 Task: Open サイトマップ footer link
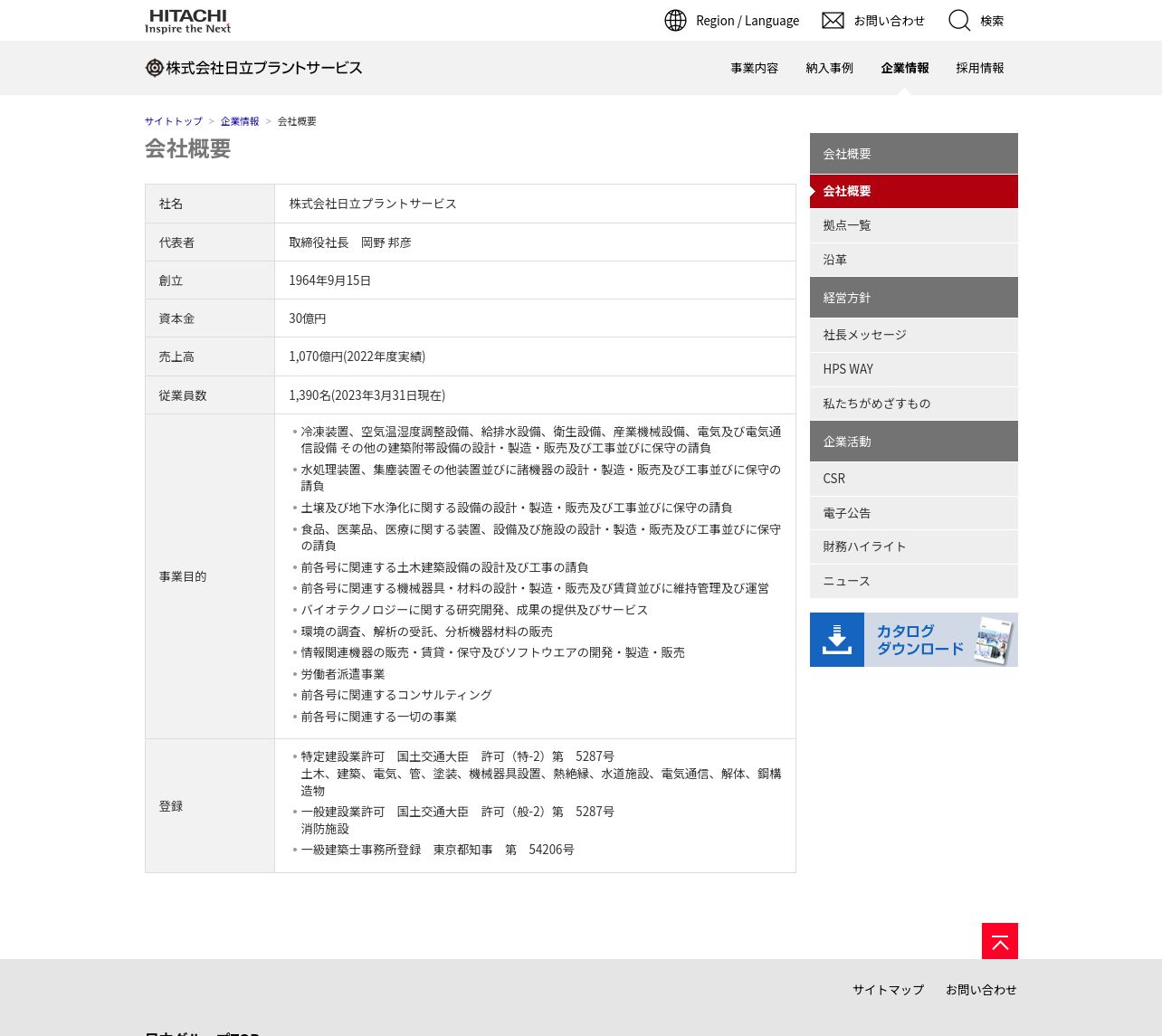888,990
